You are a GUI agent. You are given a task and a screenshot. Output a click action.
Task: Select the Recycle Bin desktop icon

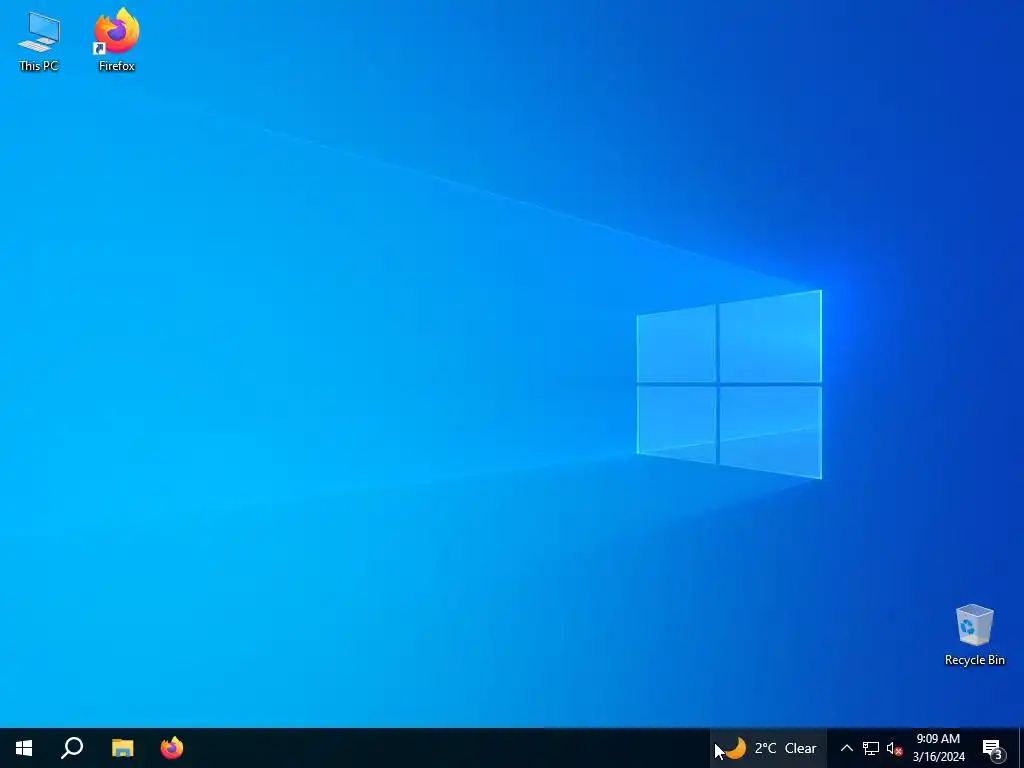[974, 635]
